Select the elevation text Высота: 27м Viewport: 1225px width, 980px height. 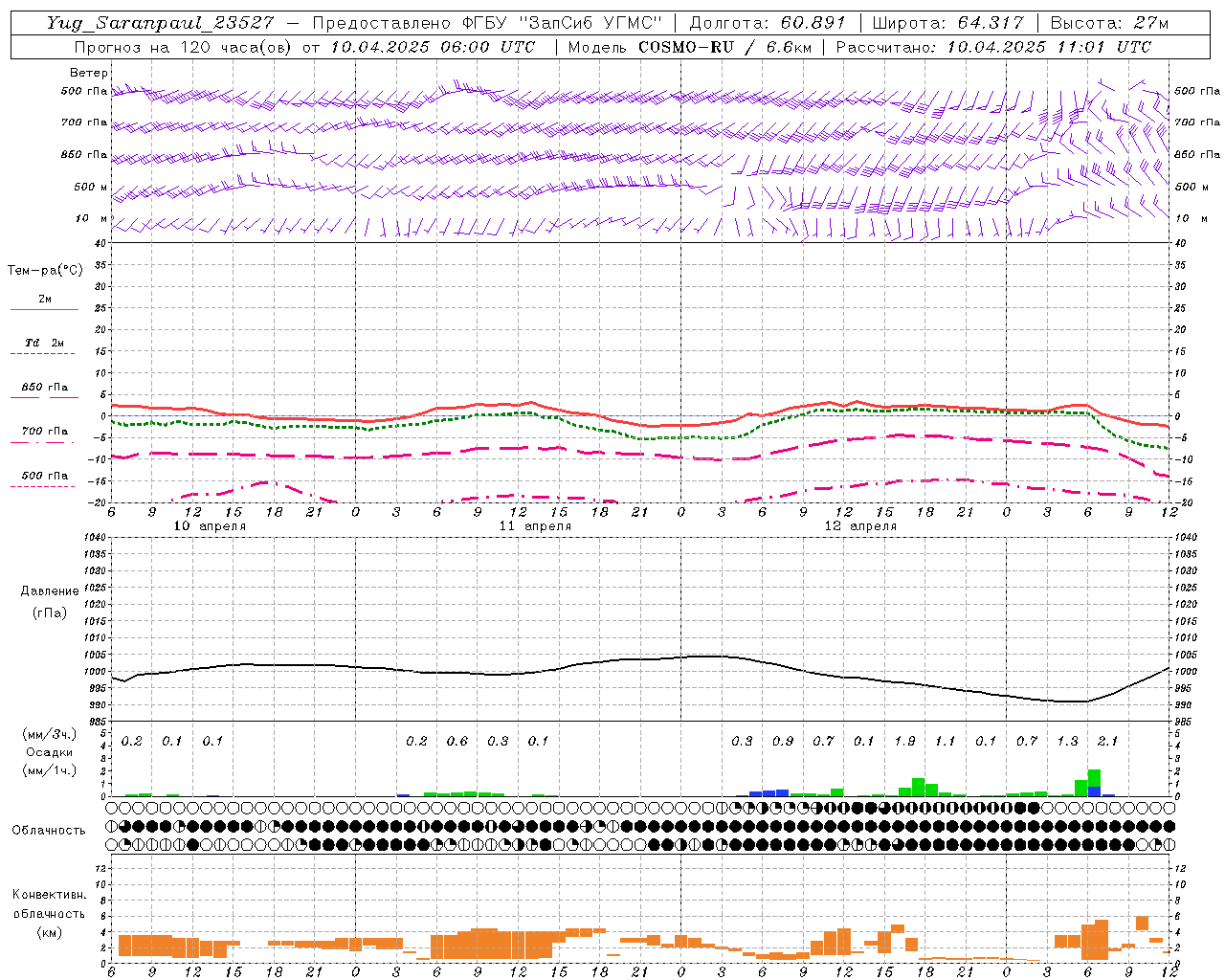pyautogui.click(x=1109, y=23)
